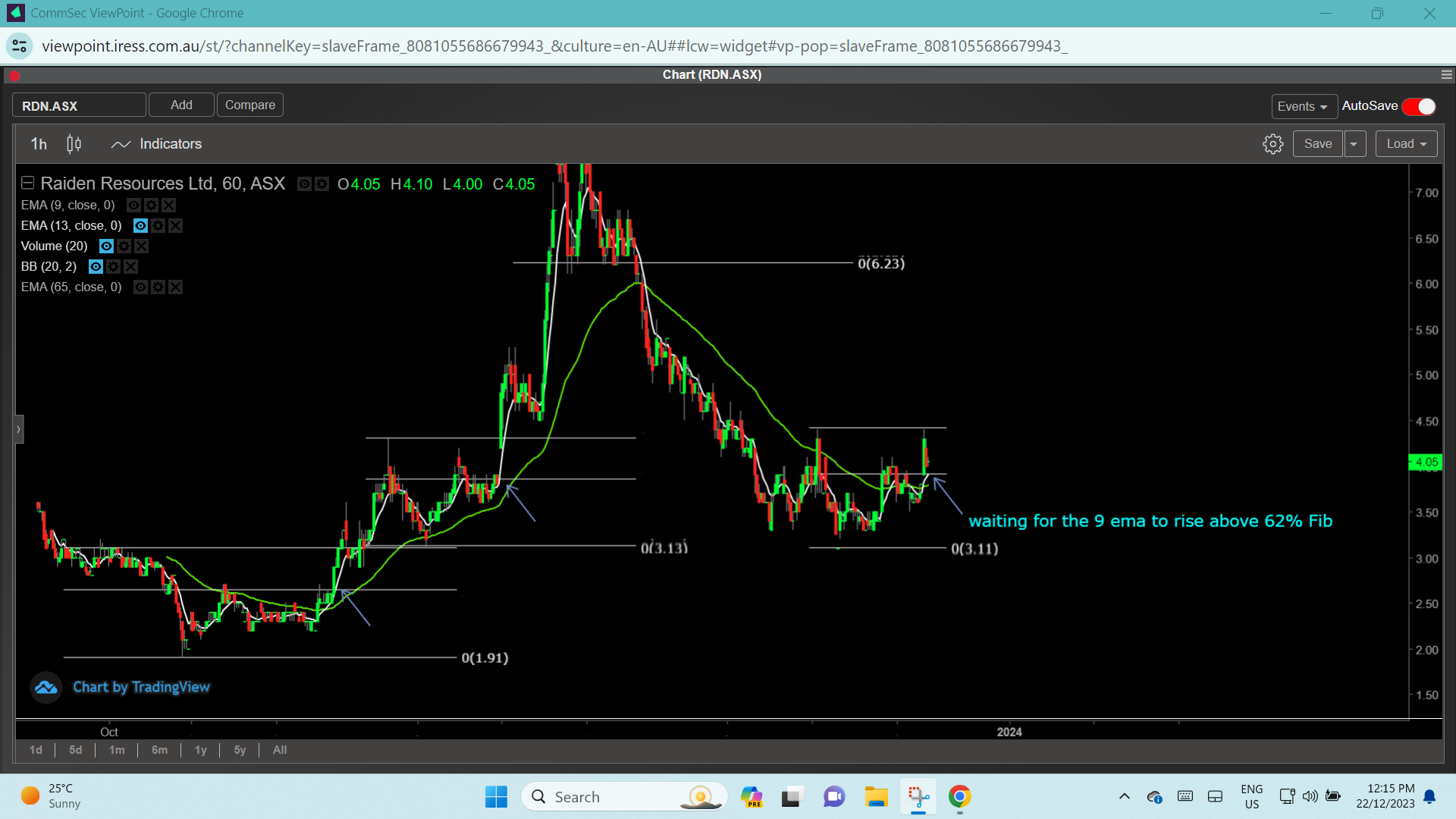Toggle visibility of Volume (20)
The image size is (1456, 819).
pos(106,246)
